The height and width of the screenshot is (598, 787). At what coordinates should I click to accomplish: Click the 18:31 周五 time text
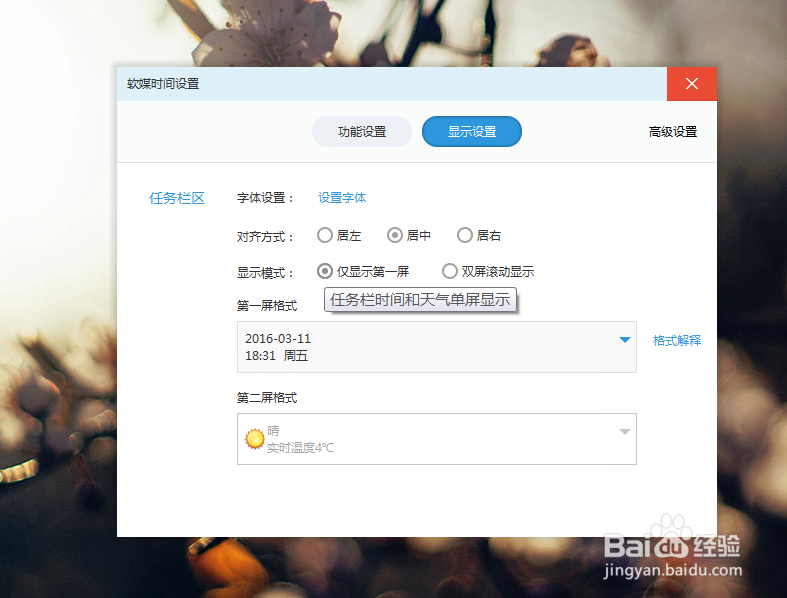[x=277, y=355]
